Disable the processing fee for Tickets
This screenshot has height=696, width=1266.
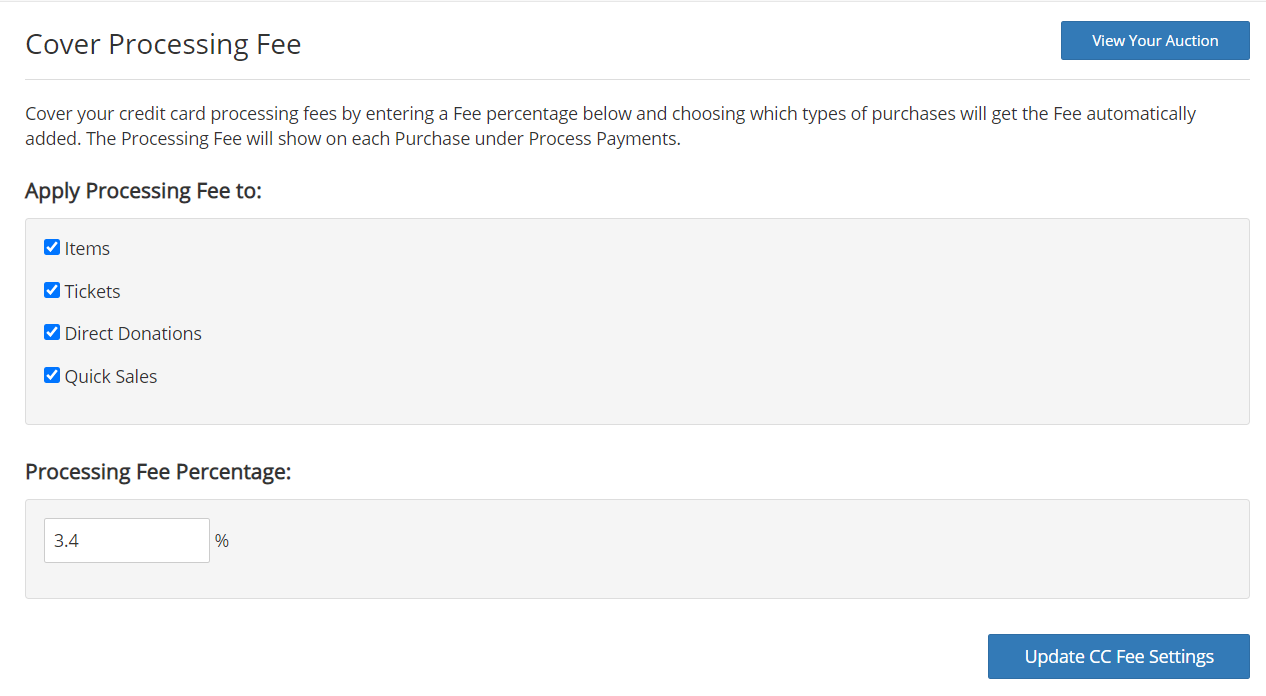(x=51, y=290)
